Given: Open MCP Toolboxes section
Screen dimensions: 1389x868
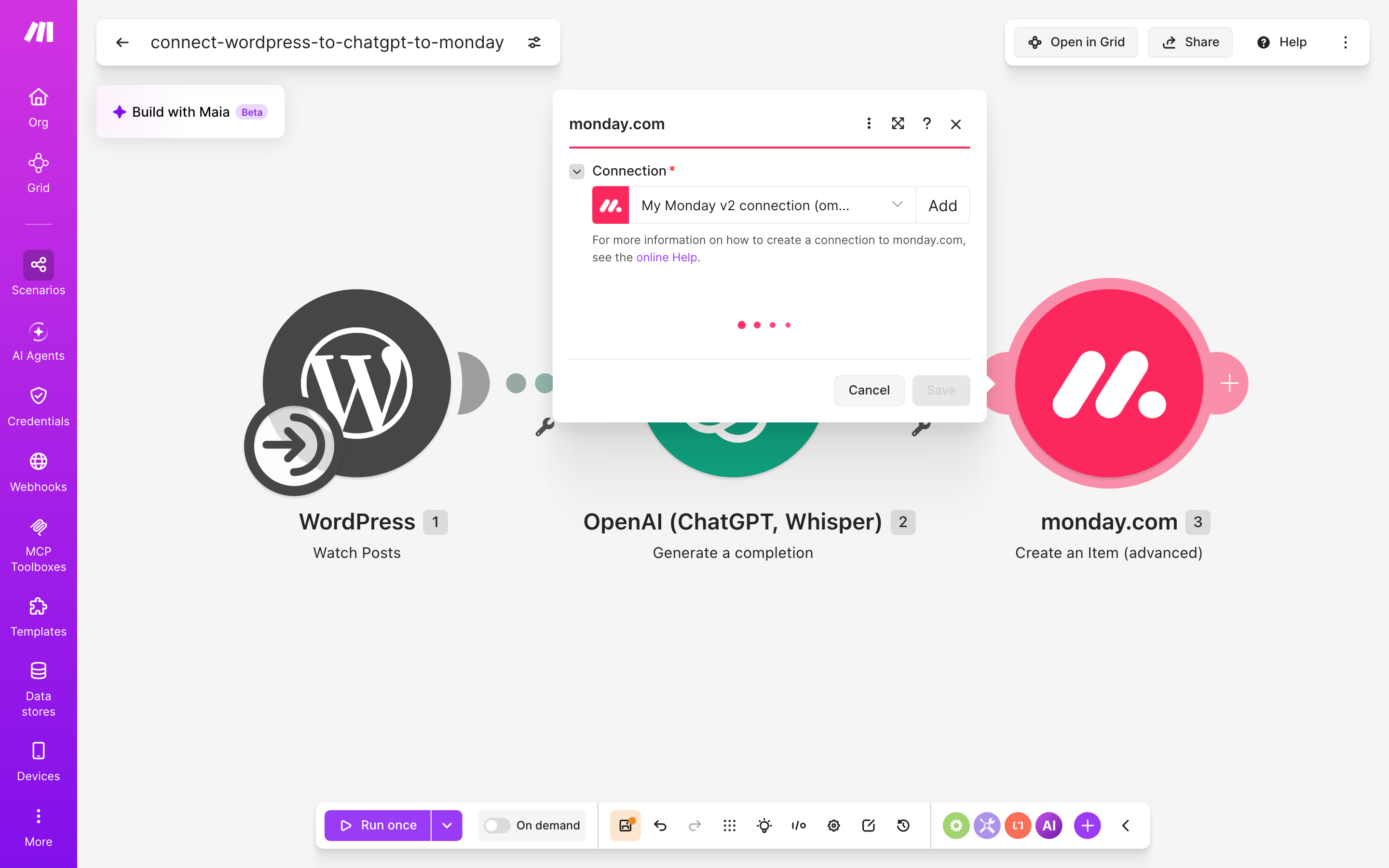Looking at the screenshot, I should pos(39,545).
